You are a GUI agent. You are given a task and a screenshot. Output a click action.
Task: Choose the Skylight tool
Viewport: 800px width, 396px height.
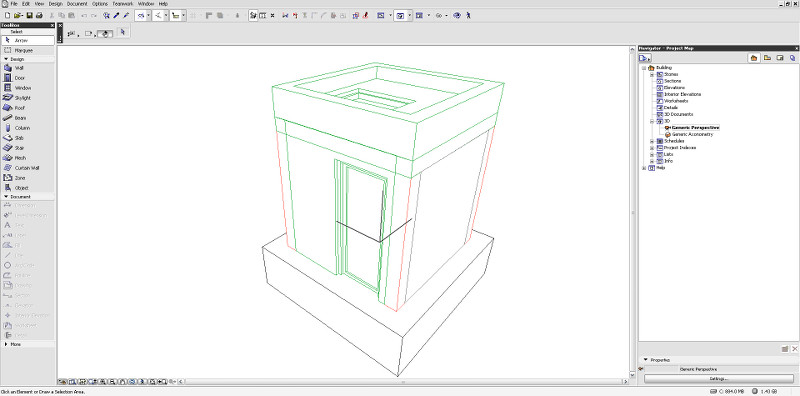[28, 97]
